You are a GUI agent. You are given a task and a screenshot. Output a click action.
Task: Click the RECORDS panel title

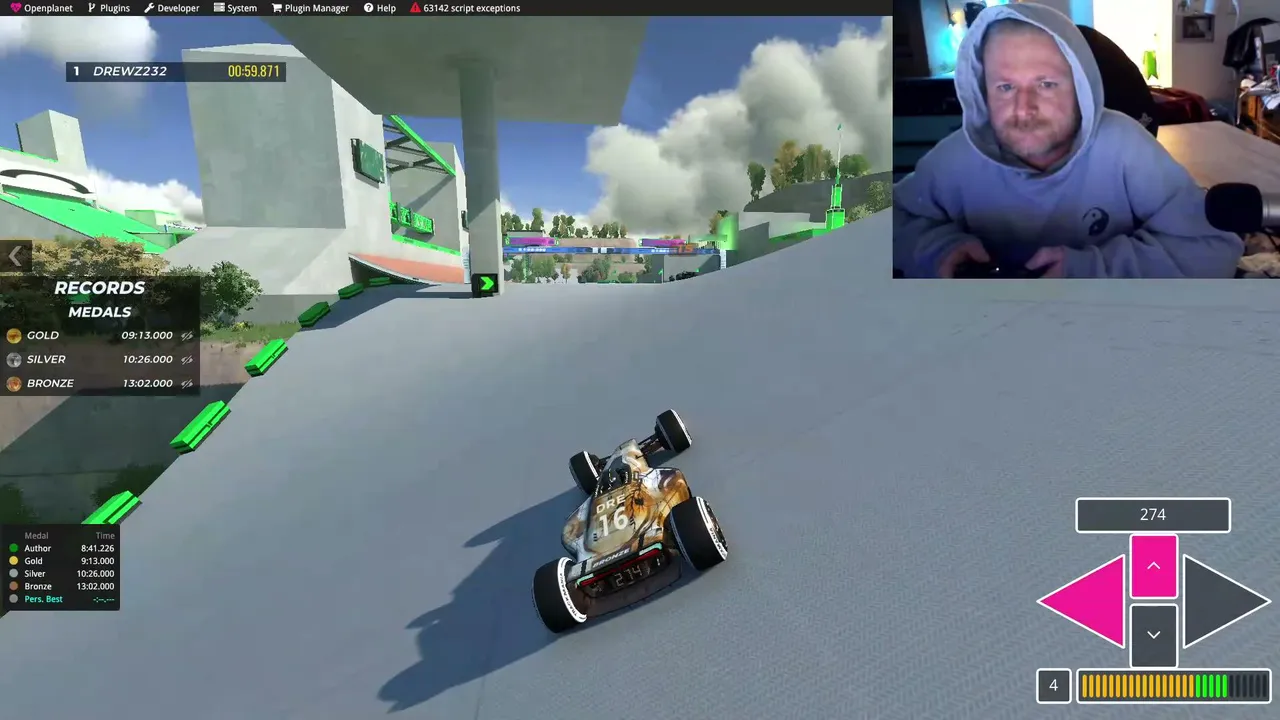point(100,288)
